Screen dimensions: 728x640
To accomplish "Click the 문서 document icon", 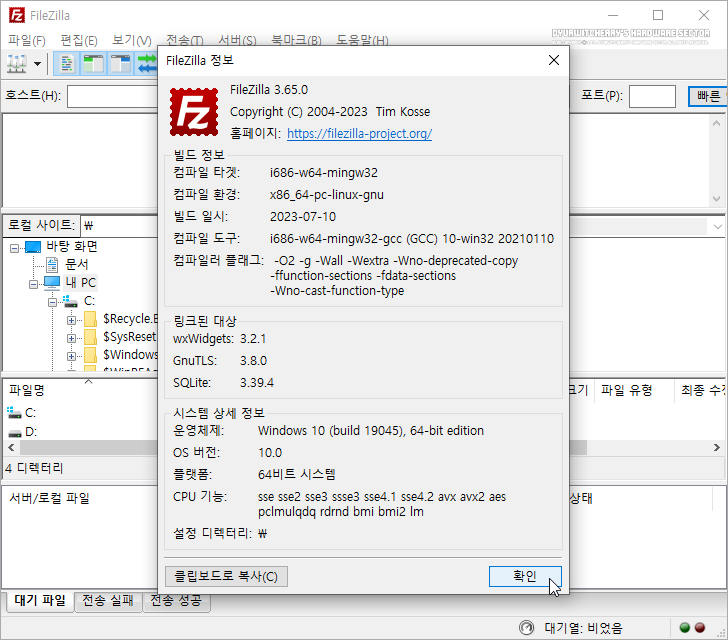I will click(x=52, y=265).
